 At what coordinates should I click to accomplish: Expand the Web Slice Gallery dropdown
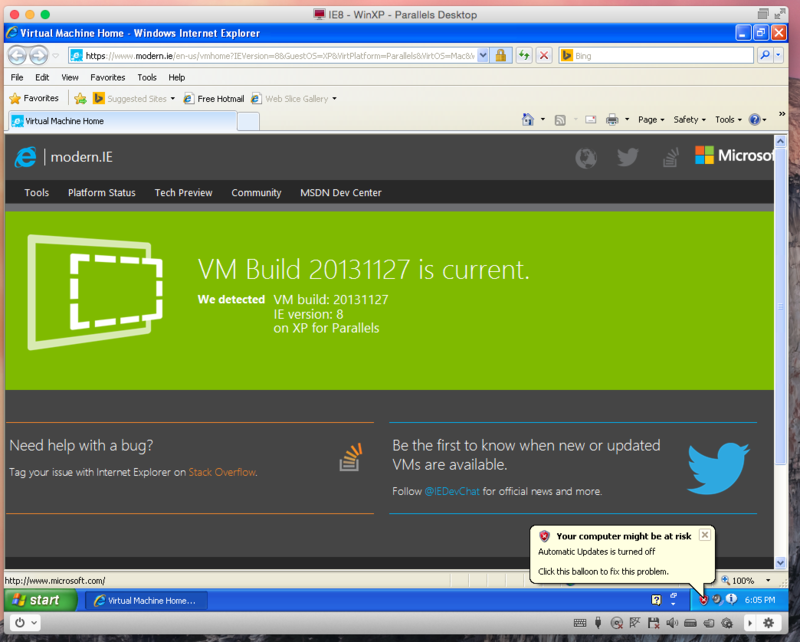[x=334, y=98]
